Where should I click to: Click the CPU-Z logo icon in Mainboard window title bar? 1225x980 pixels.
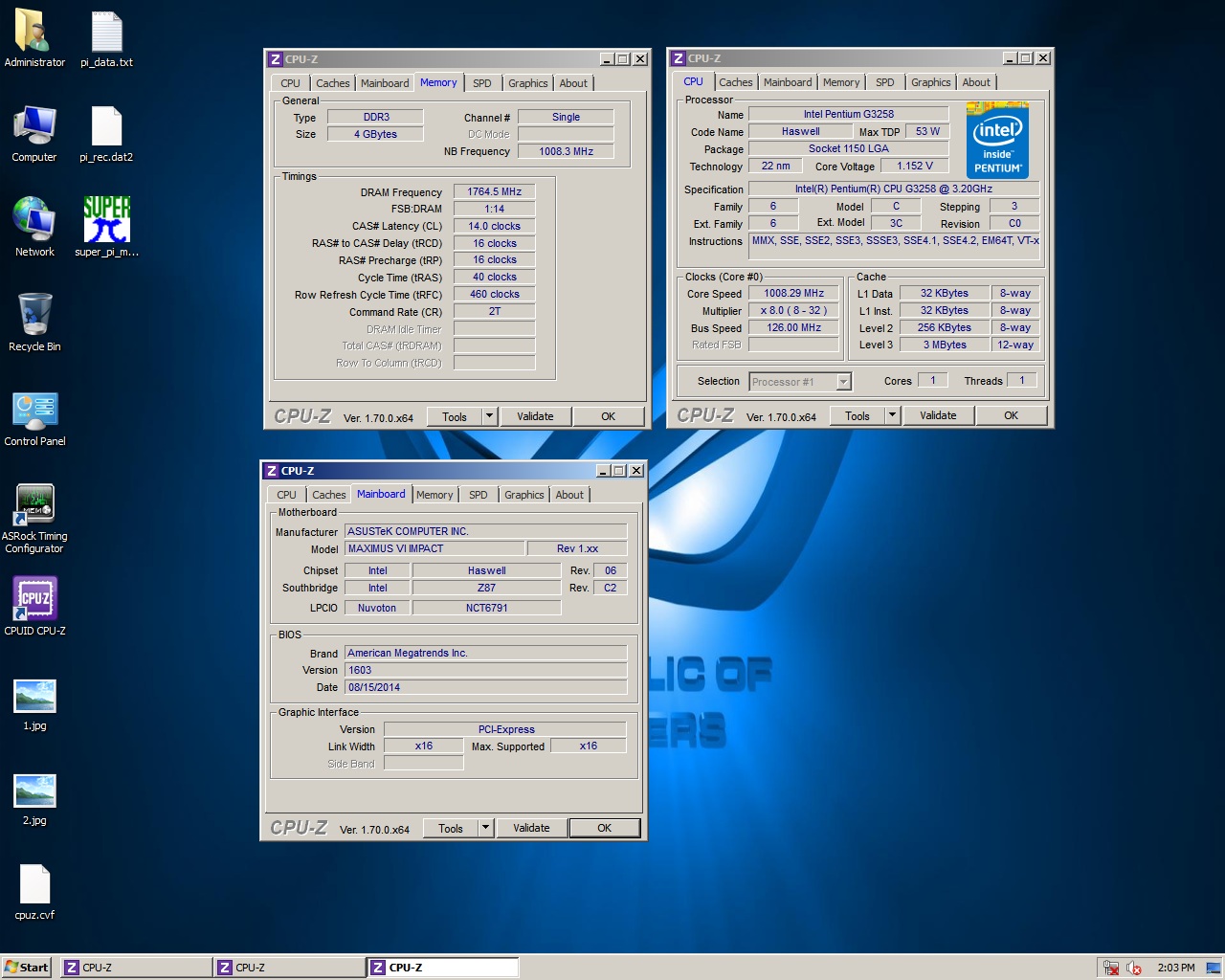tap(271, 471)
